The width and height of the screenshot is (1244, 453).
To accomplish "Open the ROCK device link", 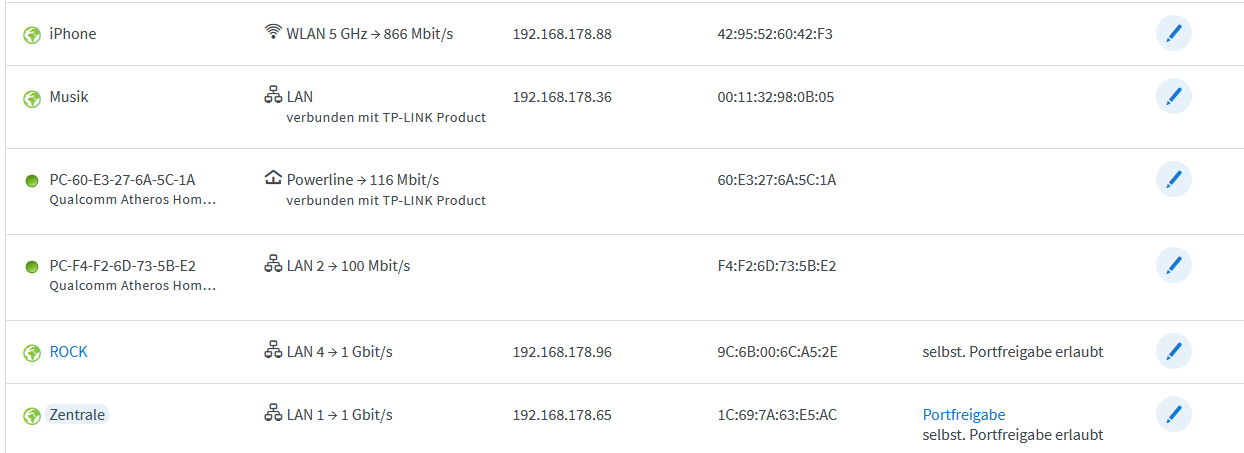I will click(x=69, y=352).
